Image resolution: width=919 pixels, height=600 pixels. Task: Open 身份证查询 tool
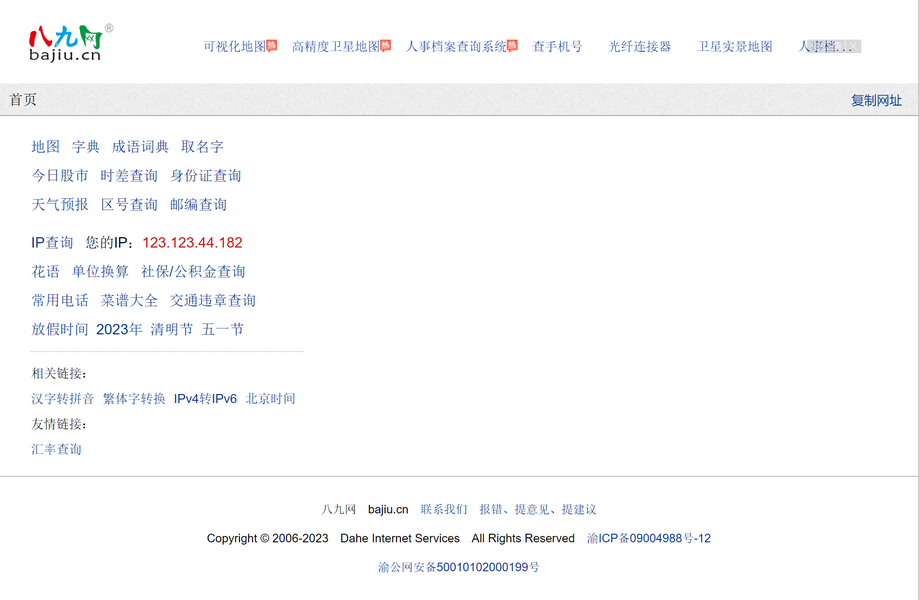click(206, 176)
